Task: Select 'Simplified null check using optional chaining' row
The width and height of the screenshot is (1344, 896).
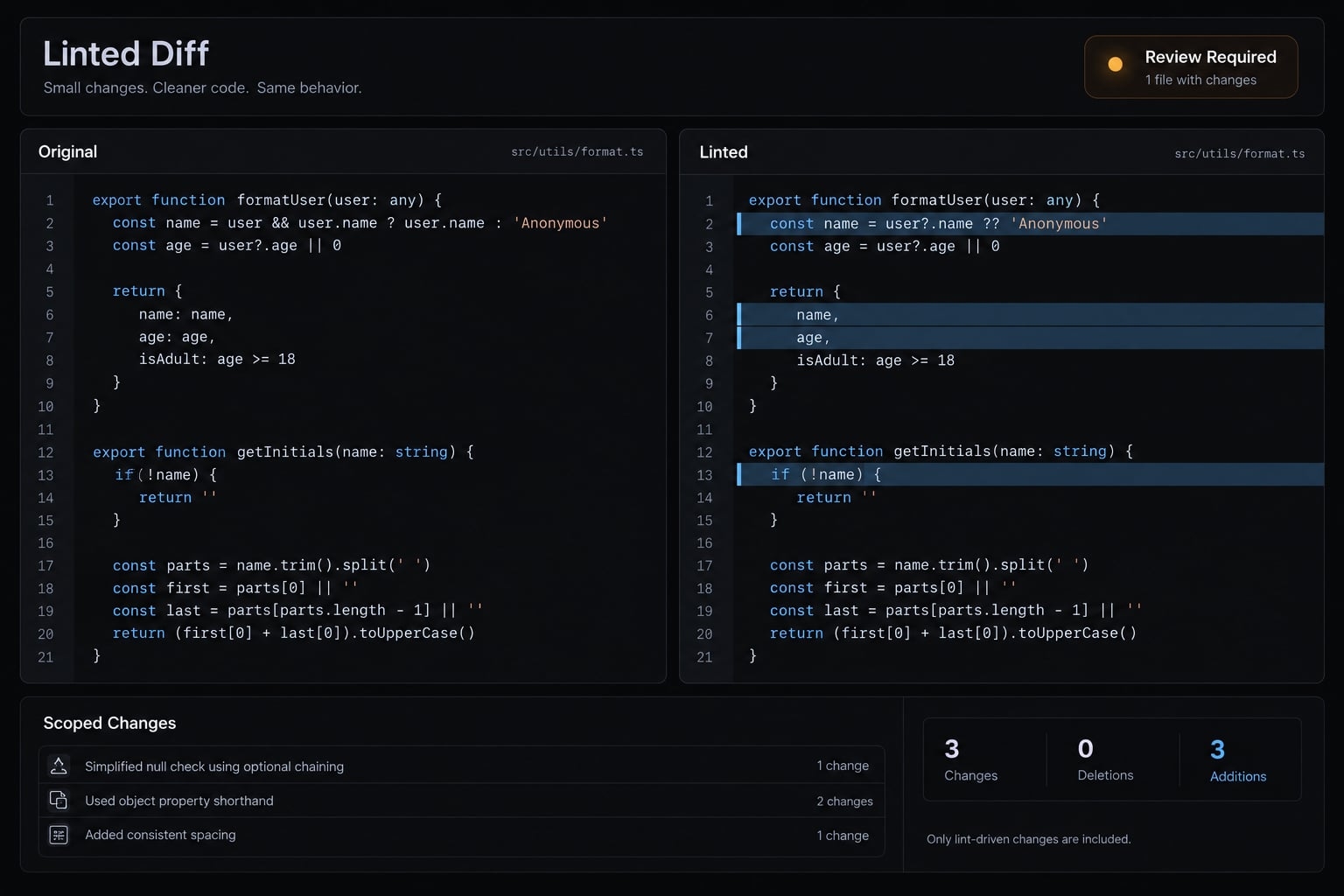Action: (x=461, y=766)
